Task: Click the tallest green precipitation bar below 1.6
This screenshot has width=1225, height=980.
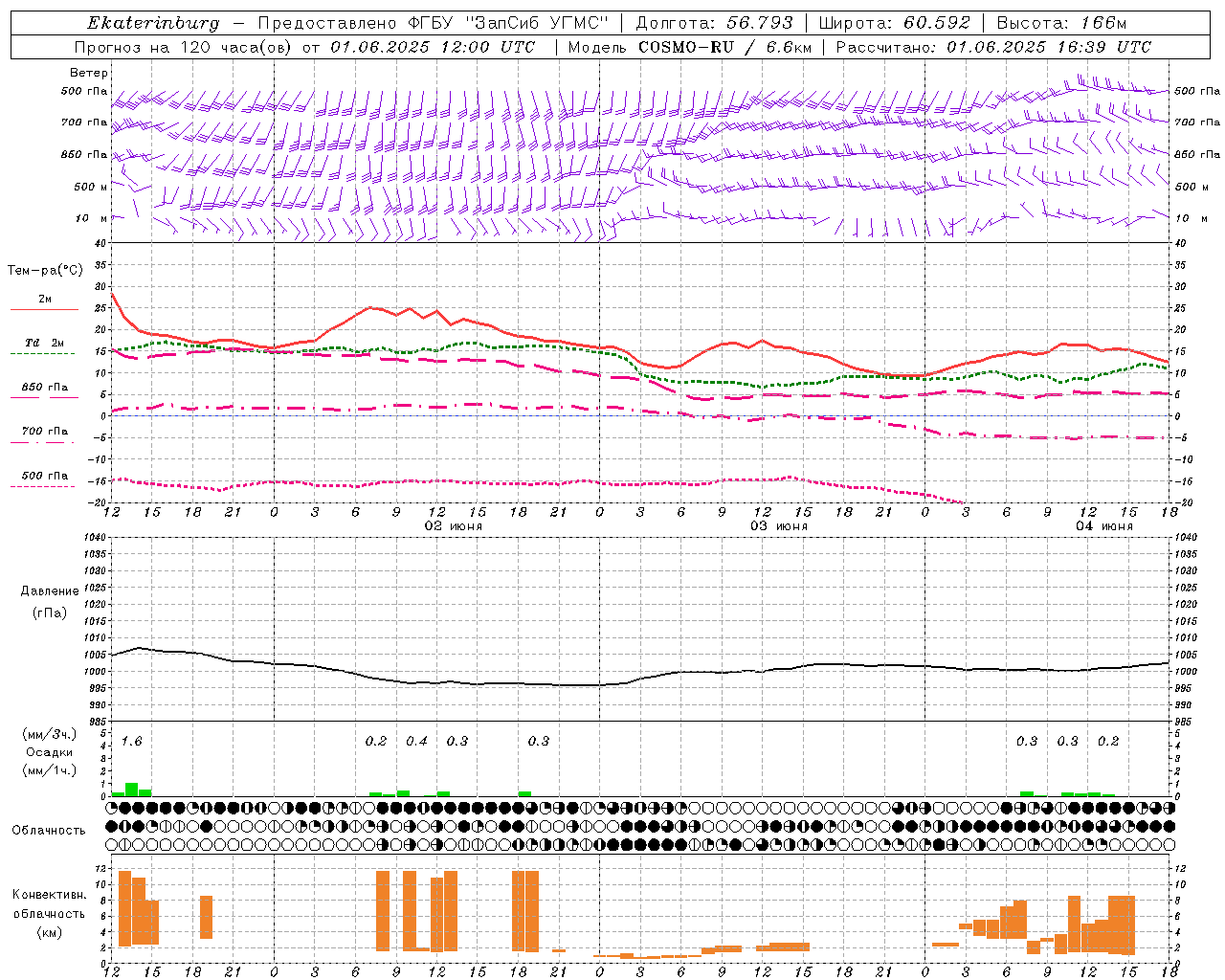Action: (132, 790)
